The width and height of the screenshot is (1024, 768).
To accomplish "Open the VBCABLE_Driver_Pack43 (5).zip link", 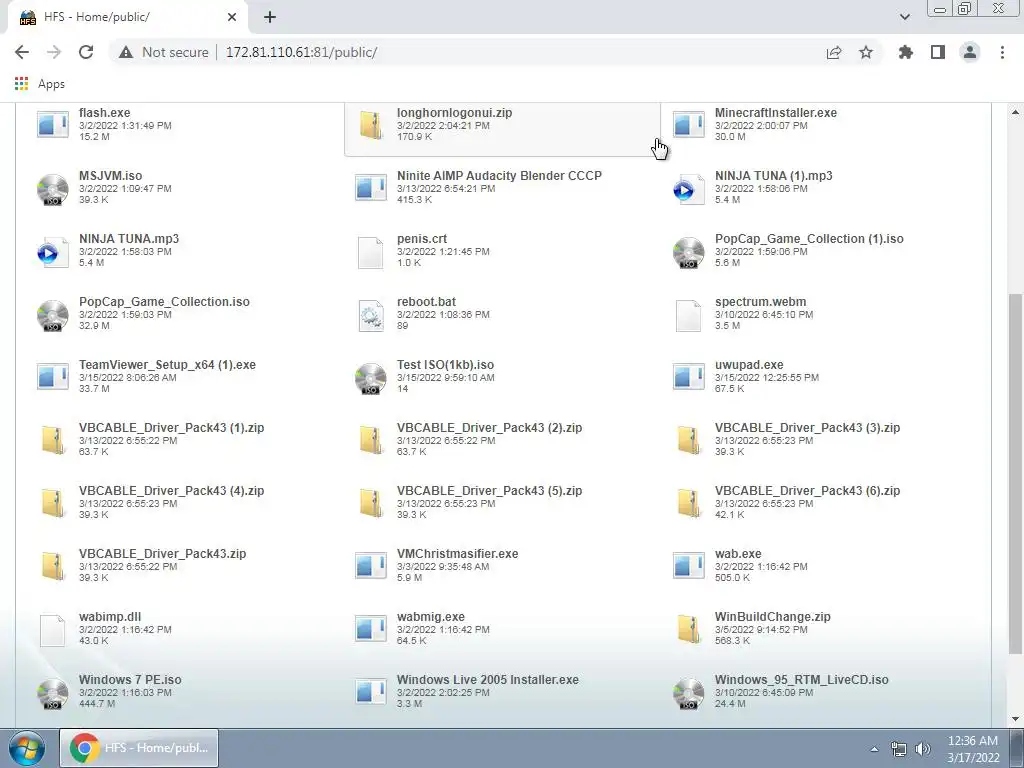I will coord(489,490).
